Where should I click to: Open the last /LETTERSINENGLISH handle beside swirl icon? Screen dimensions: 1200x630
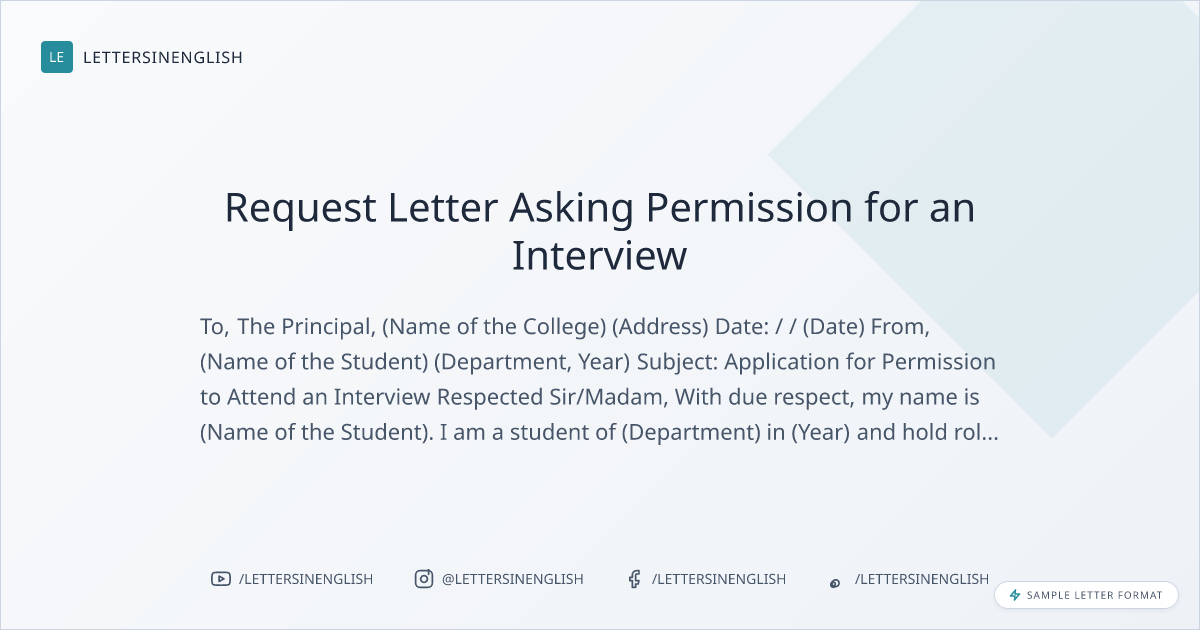[922, 579]
